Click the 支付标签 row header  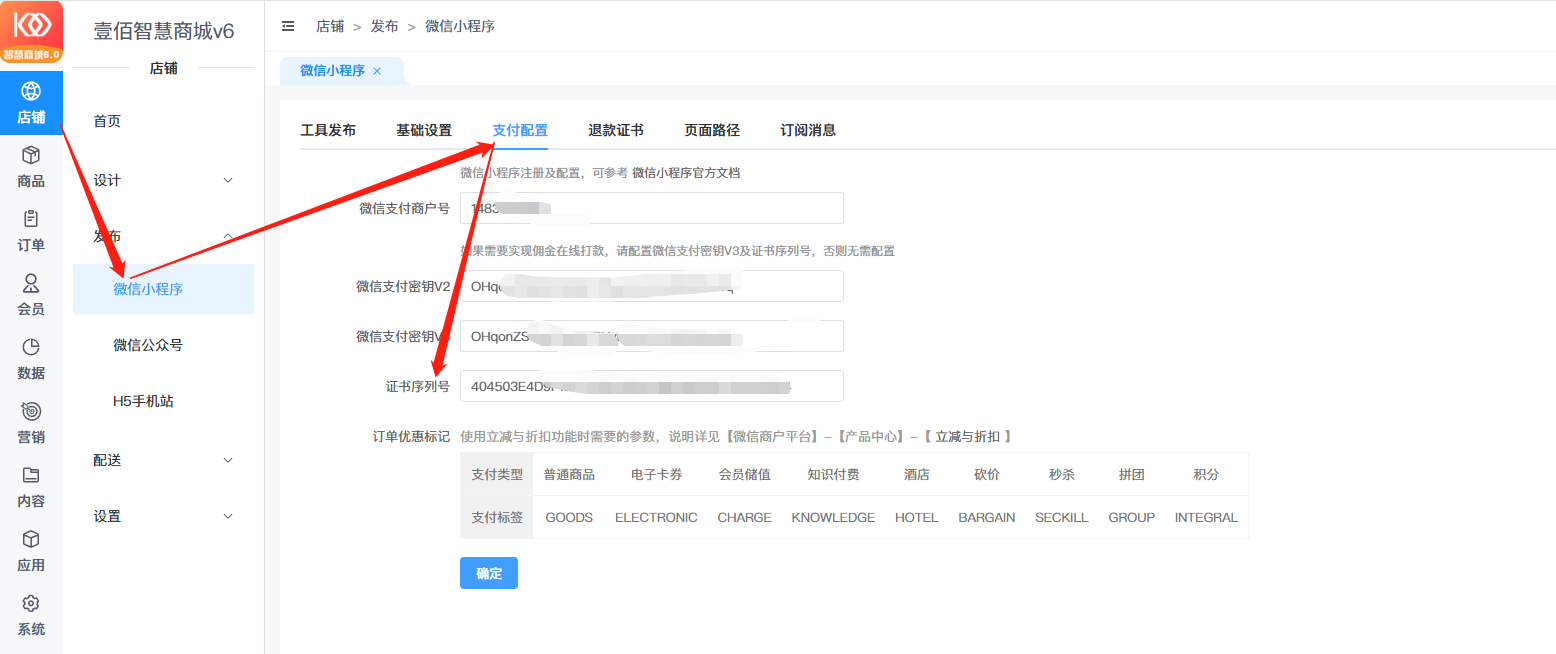pos(497,517)
